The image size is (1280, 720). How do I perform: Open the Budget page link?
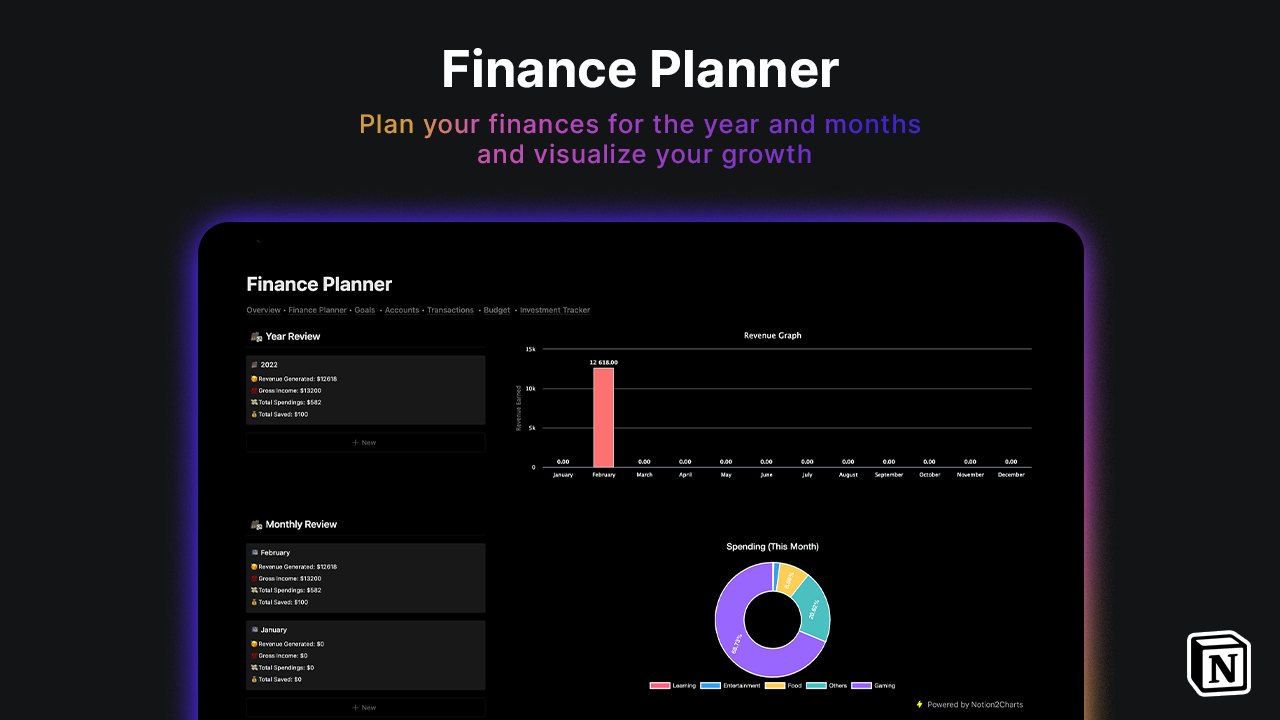496,310
